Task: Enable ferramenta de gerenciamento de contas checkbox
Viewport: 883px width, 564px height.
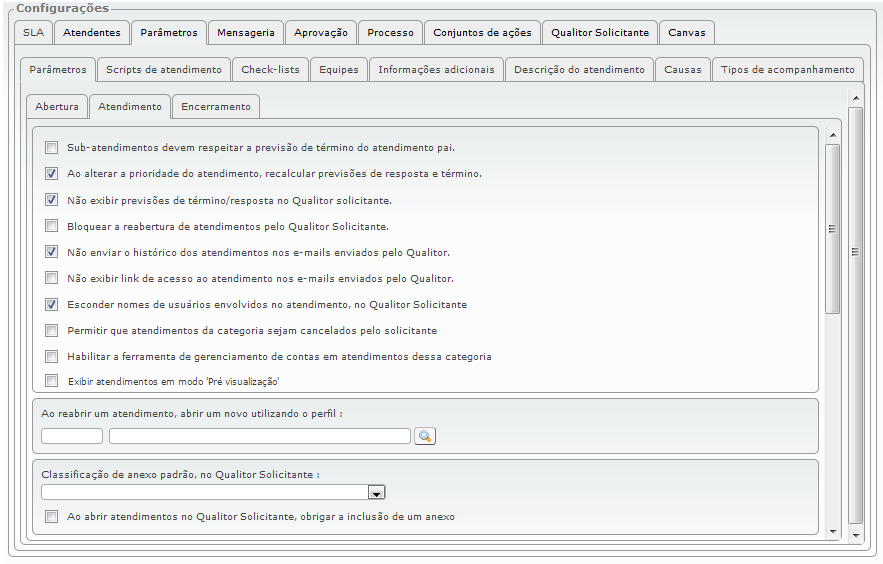Action: pos(51,356)
